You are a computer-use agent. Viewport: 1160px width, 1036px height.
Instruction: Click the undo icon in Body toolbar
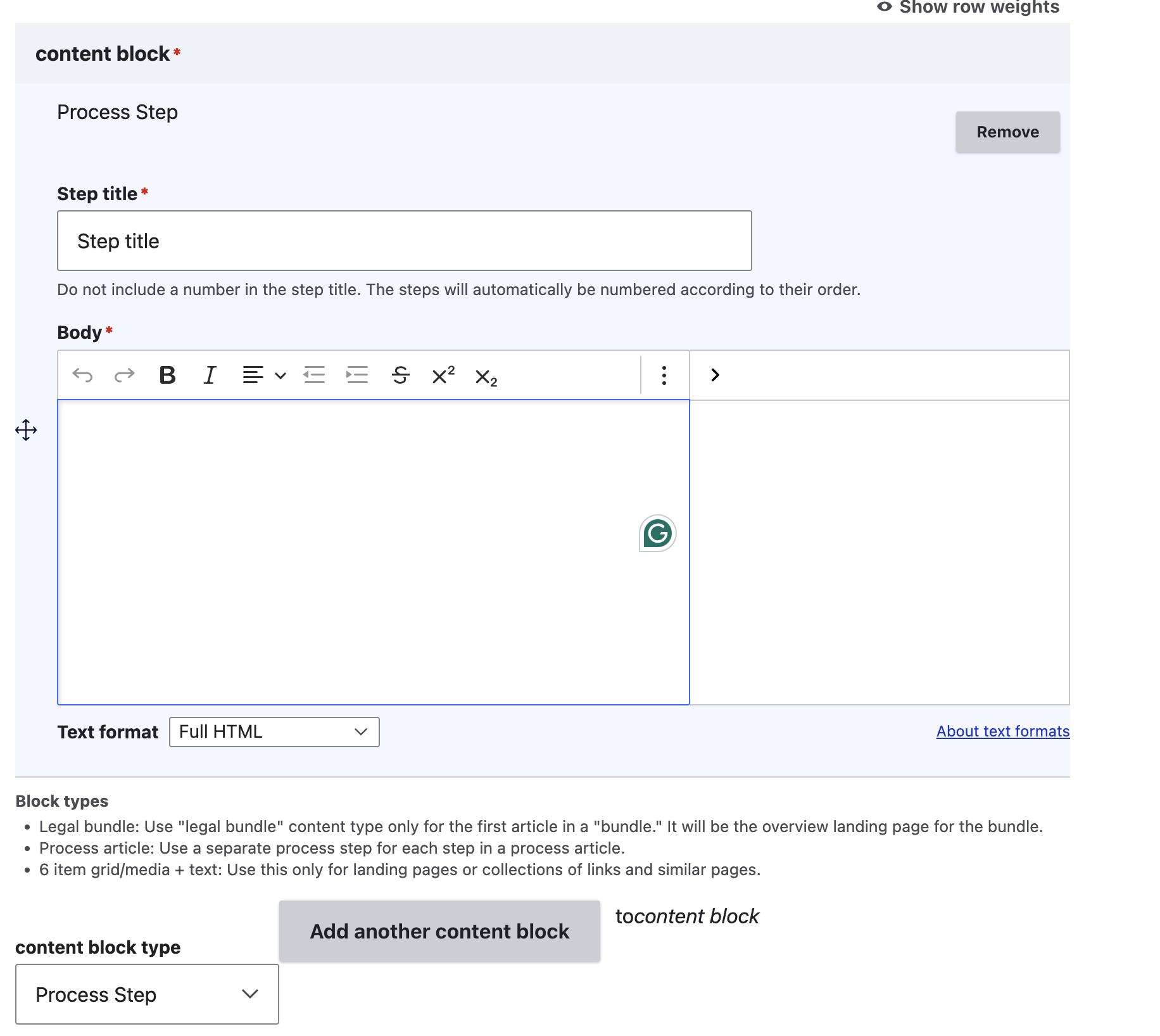83,376
